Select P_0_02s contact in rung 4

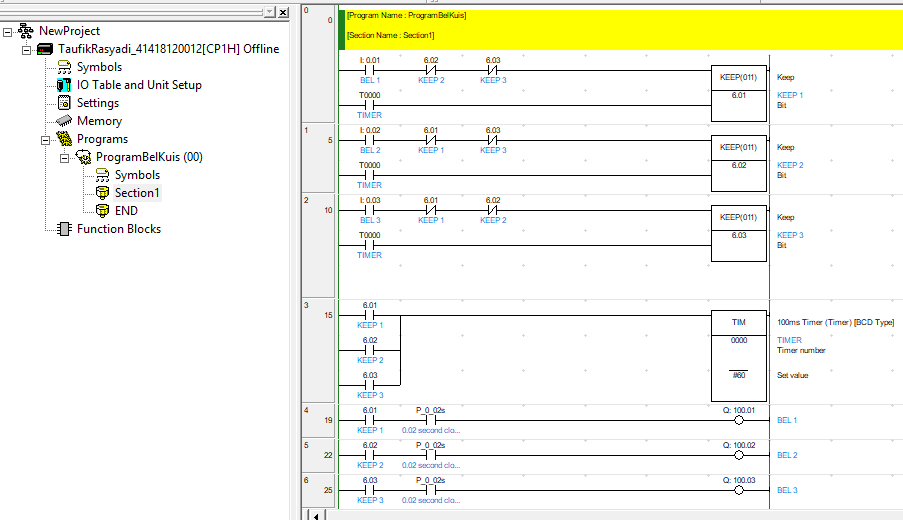(431, 420)
